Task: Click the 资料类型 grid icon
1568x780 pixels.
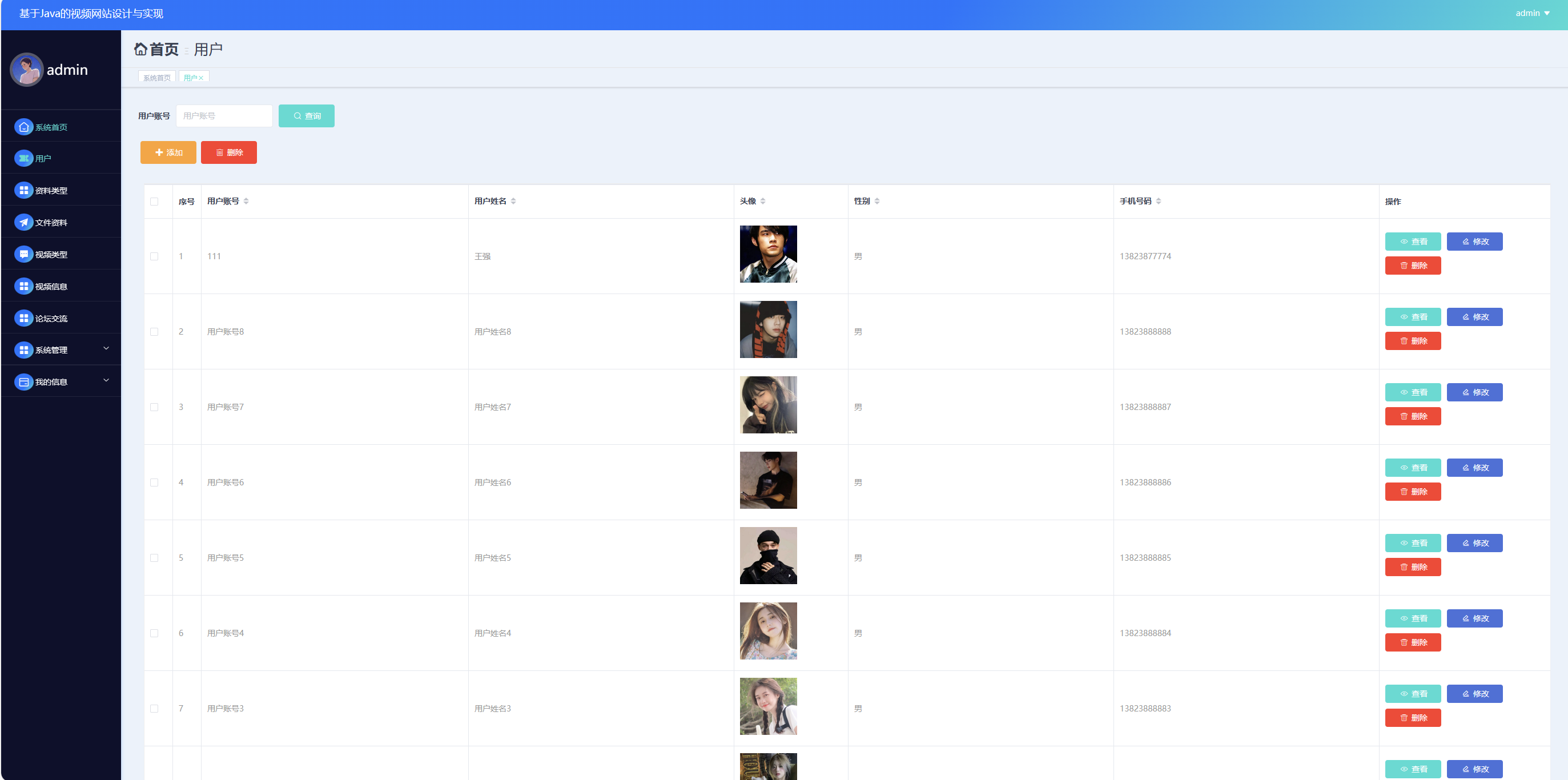Action: [24, 191]
